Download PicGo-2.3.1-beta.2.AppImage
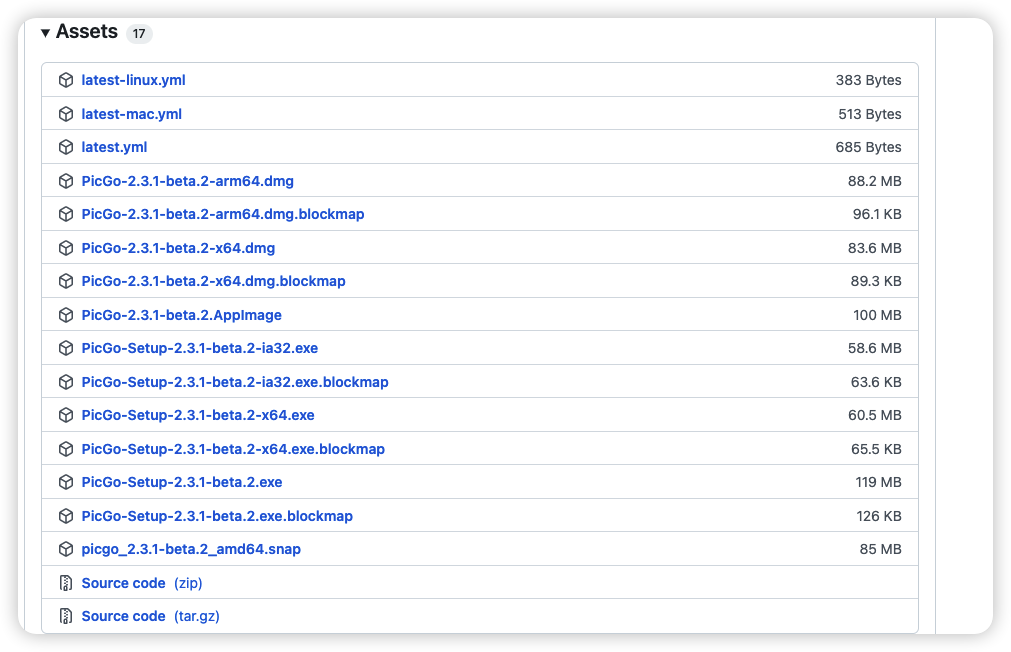The height and width of the screenshot is (652, 1011). point(182,315)
